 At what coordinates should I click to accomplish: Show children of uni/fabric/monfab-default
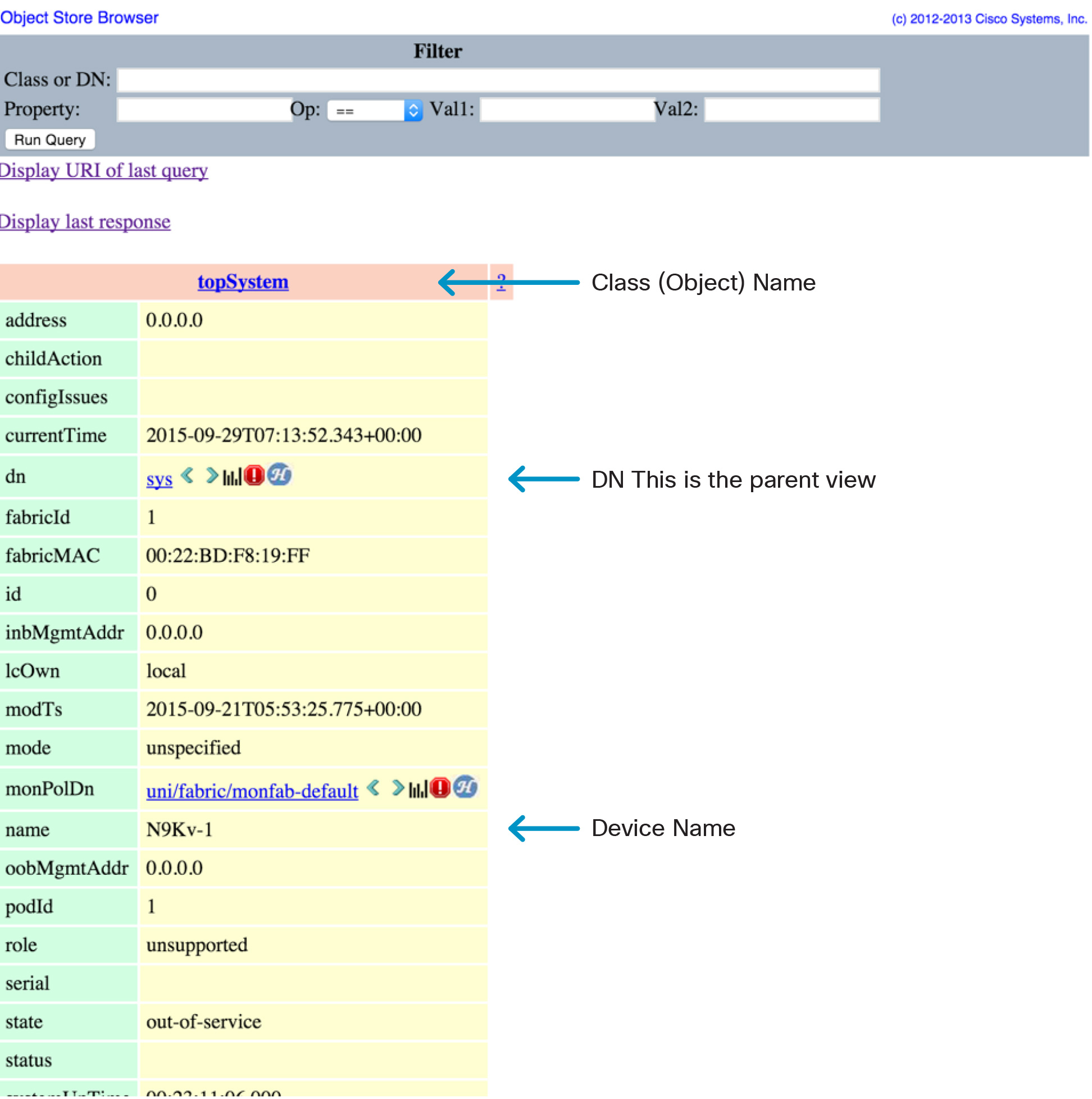click(398, 788)
